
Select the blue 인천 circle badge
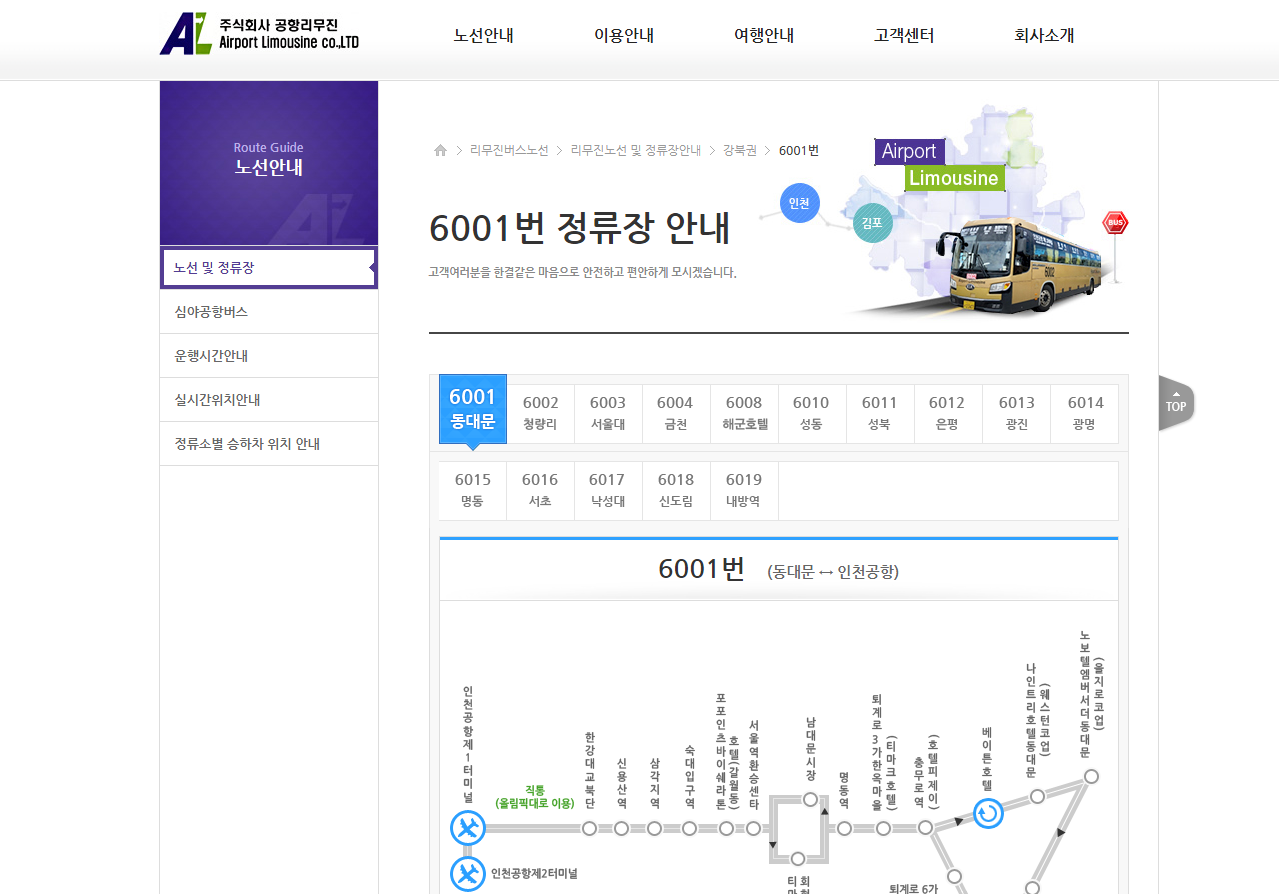pos(797,202)
